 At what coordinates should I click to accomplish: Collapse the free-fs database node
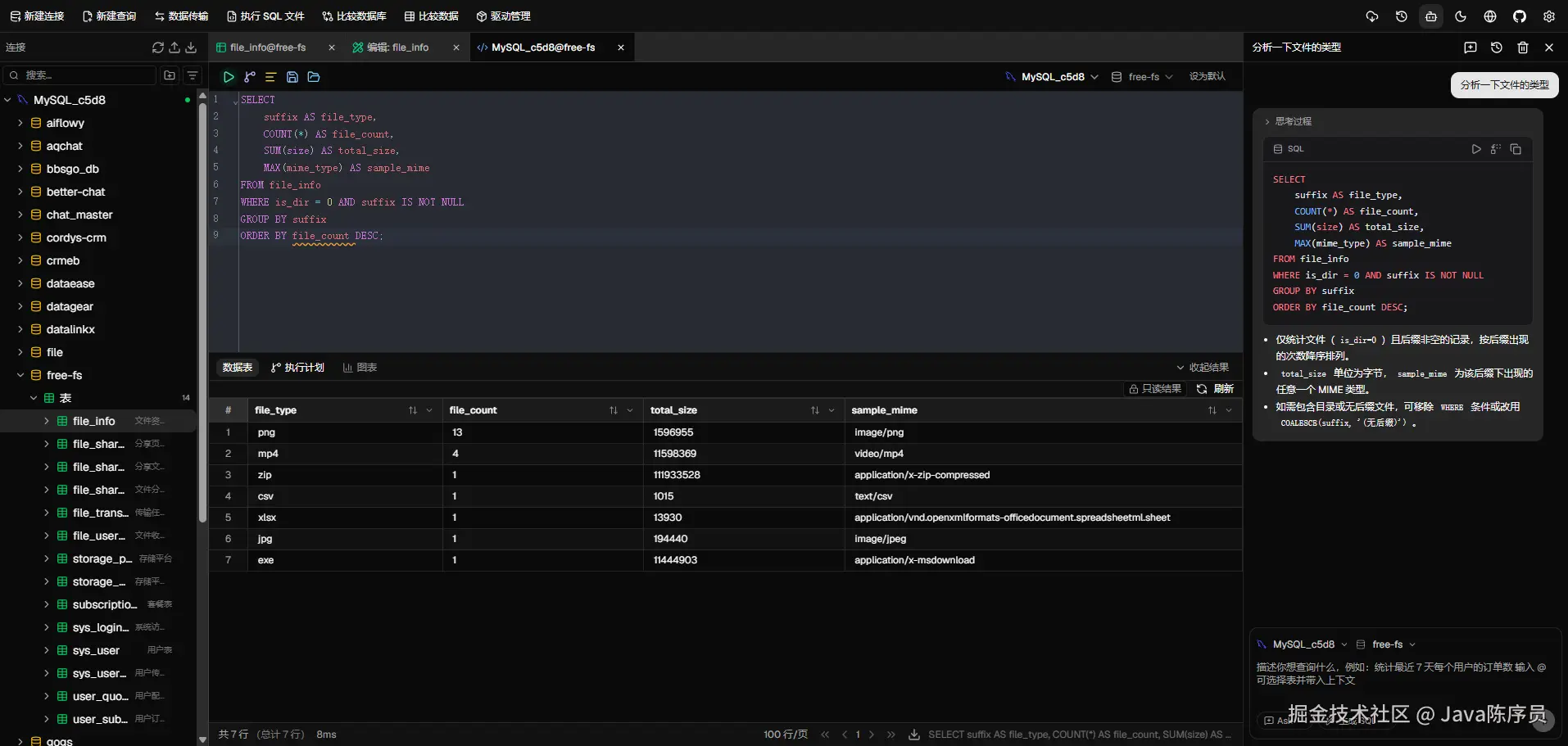point(20,375)
